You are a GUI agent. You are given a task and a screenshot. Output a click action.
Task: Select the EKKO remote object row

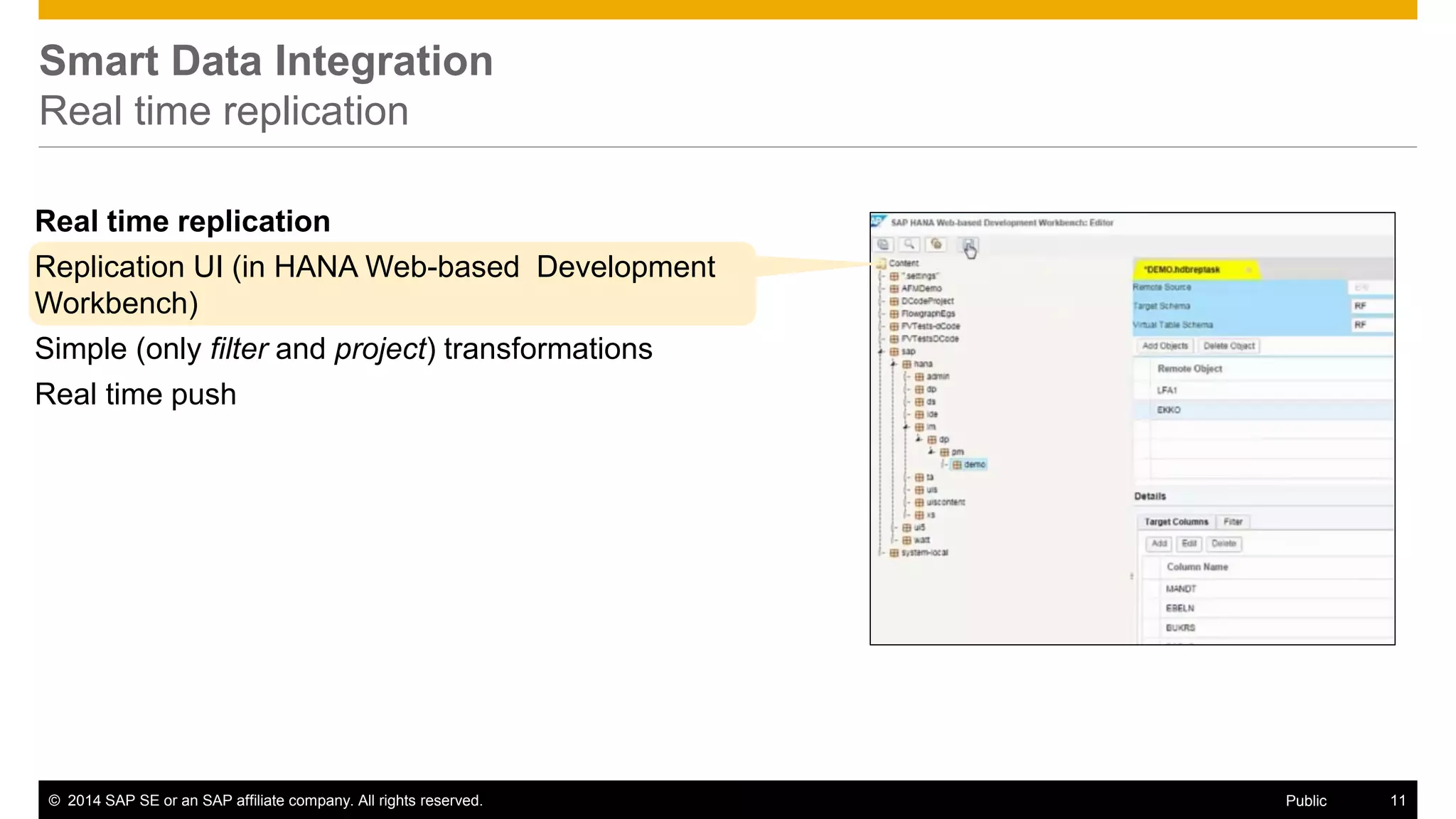[x=1169, y=410]
